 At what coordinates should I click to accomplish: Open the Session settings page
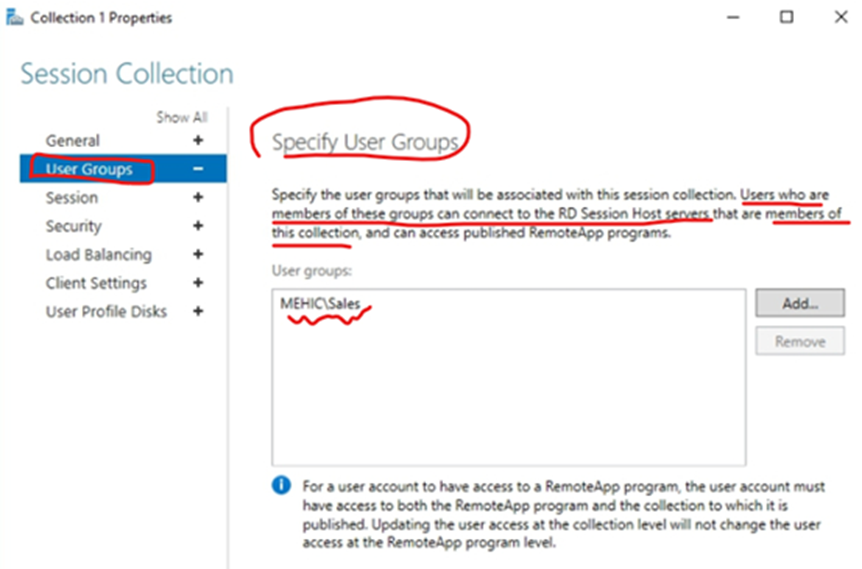tap(72, 198)
